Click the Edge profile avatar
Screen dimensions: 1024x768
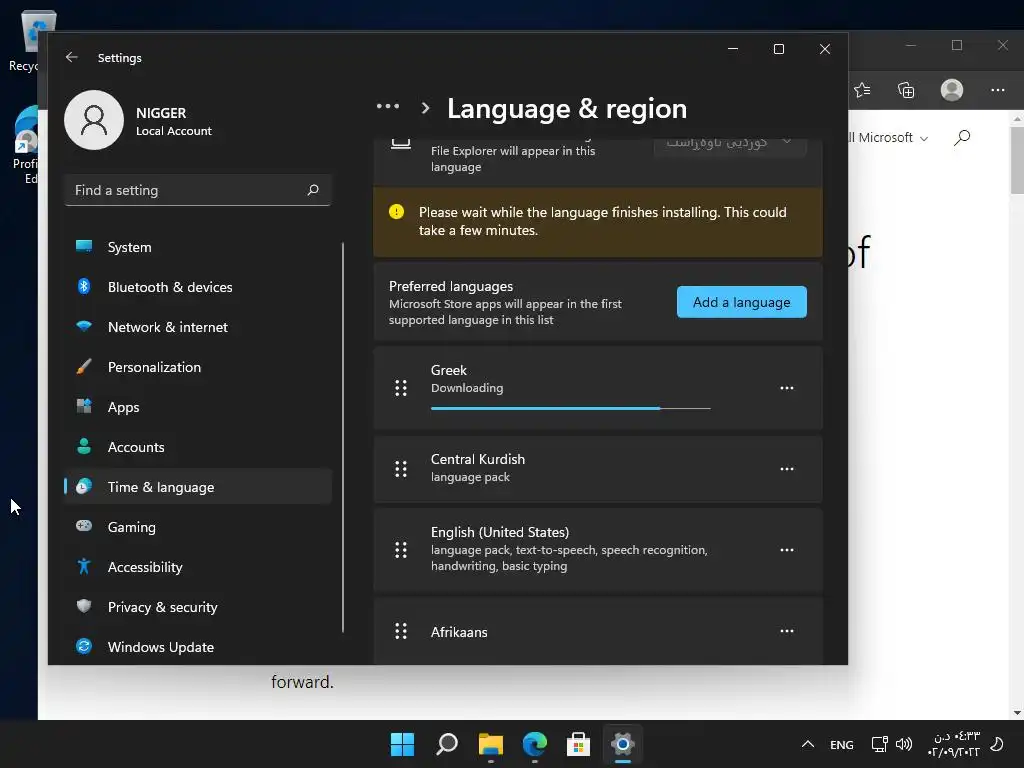(x=952, y=89)
